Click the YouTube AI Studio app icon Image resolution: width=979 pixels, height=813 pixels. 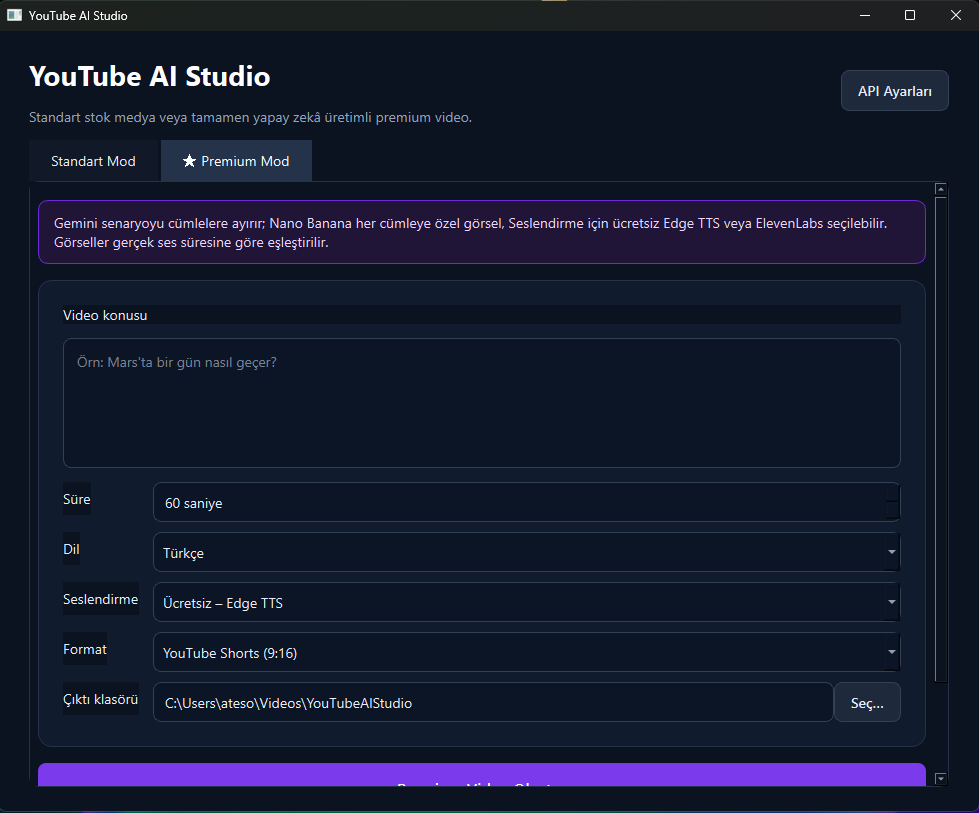tap(14, 16)
